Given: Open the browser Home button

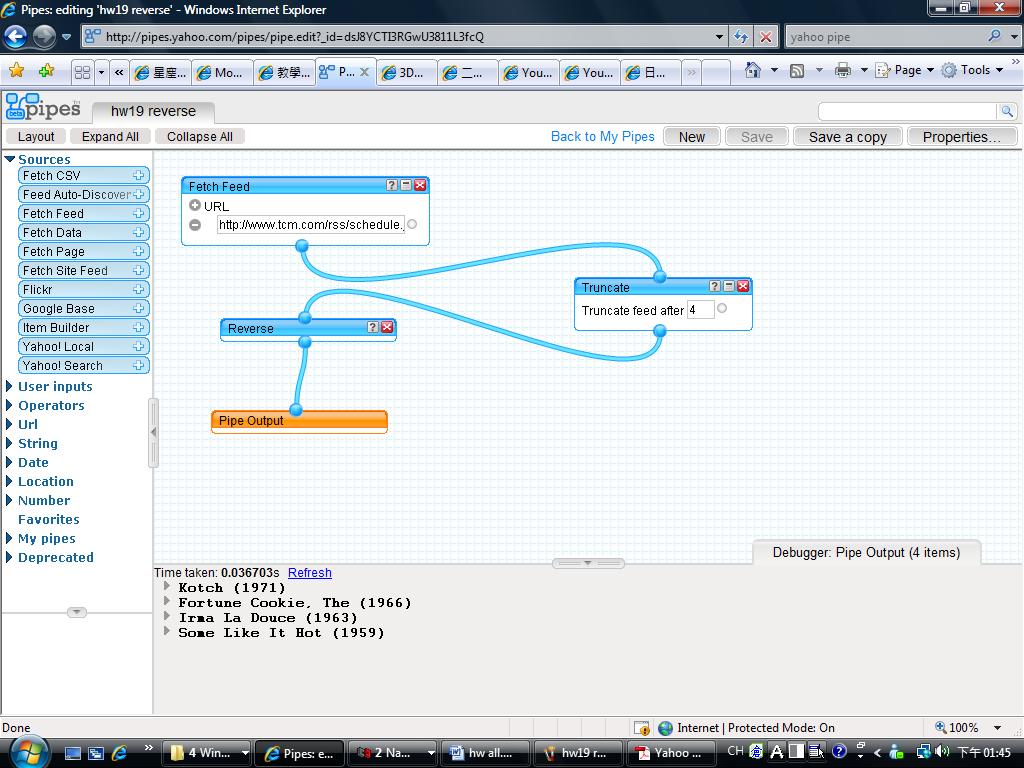Looking at the screenshot, I should [x=753, y=70].
